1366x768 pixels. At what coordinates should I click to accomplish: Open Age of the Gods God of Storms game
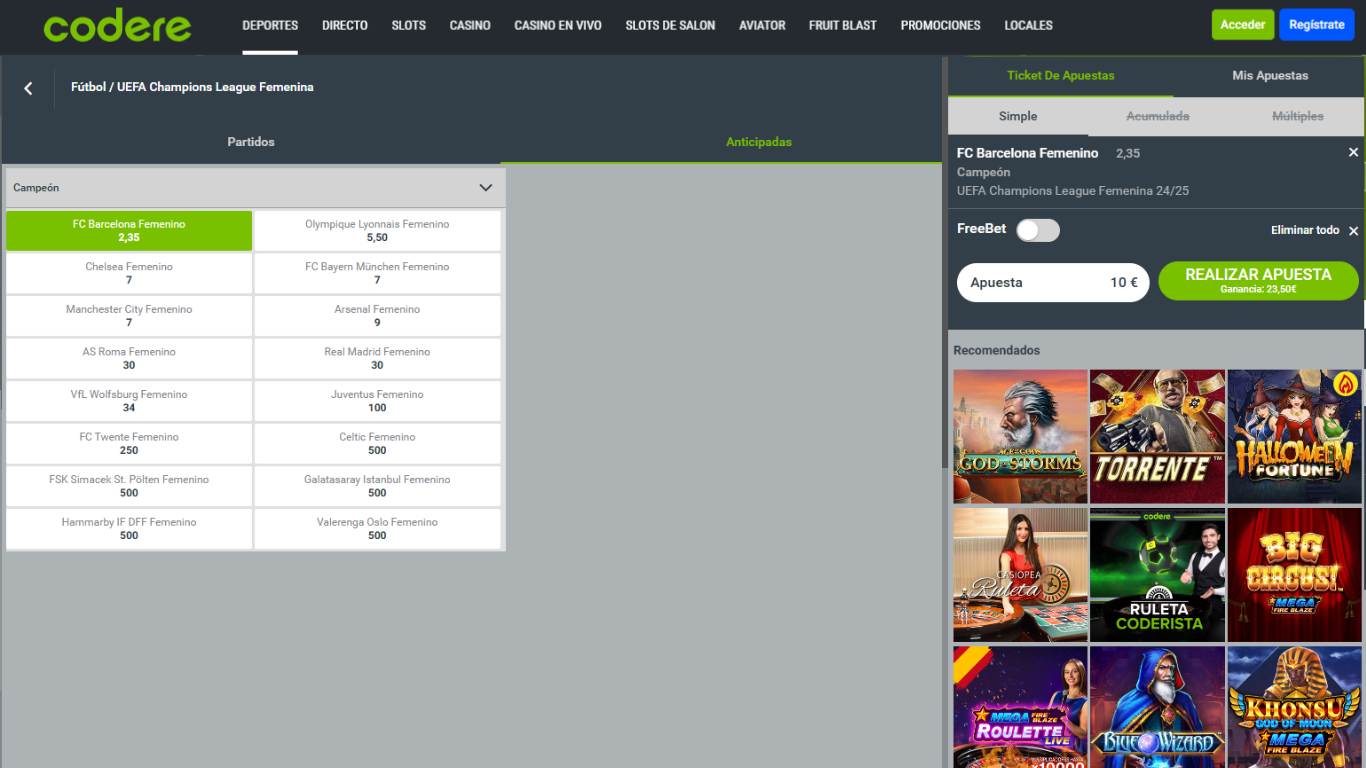[1020, 436]
